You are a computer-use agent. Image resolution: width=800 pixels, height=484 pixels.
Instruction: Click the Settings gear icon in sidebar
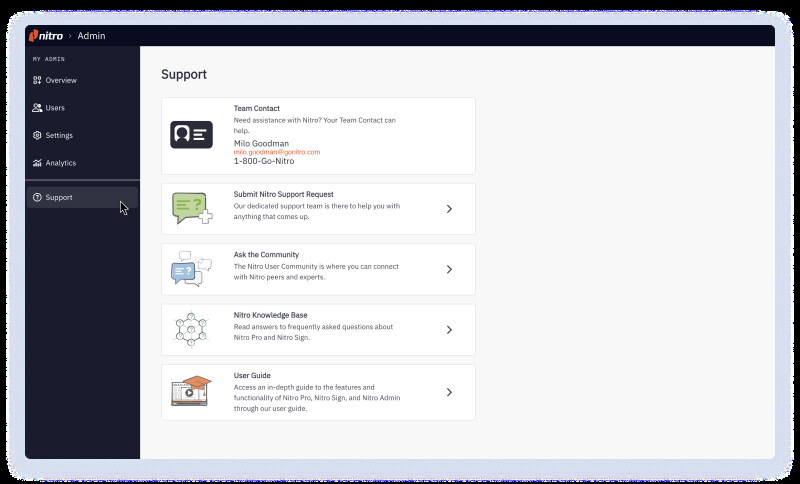(37, 135)
